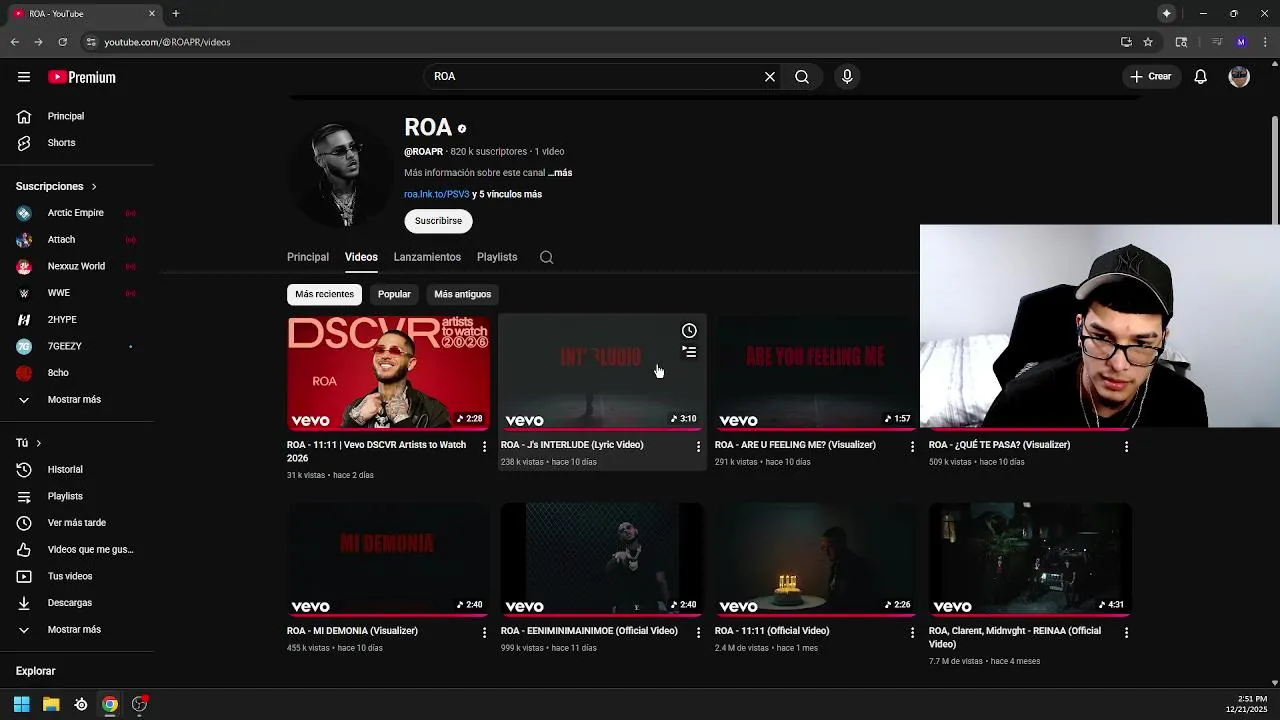Add J's INTERLUDE to watch later

[689, 331]
